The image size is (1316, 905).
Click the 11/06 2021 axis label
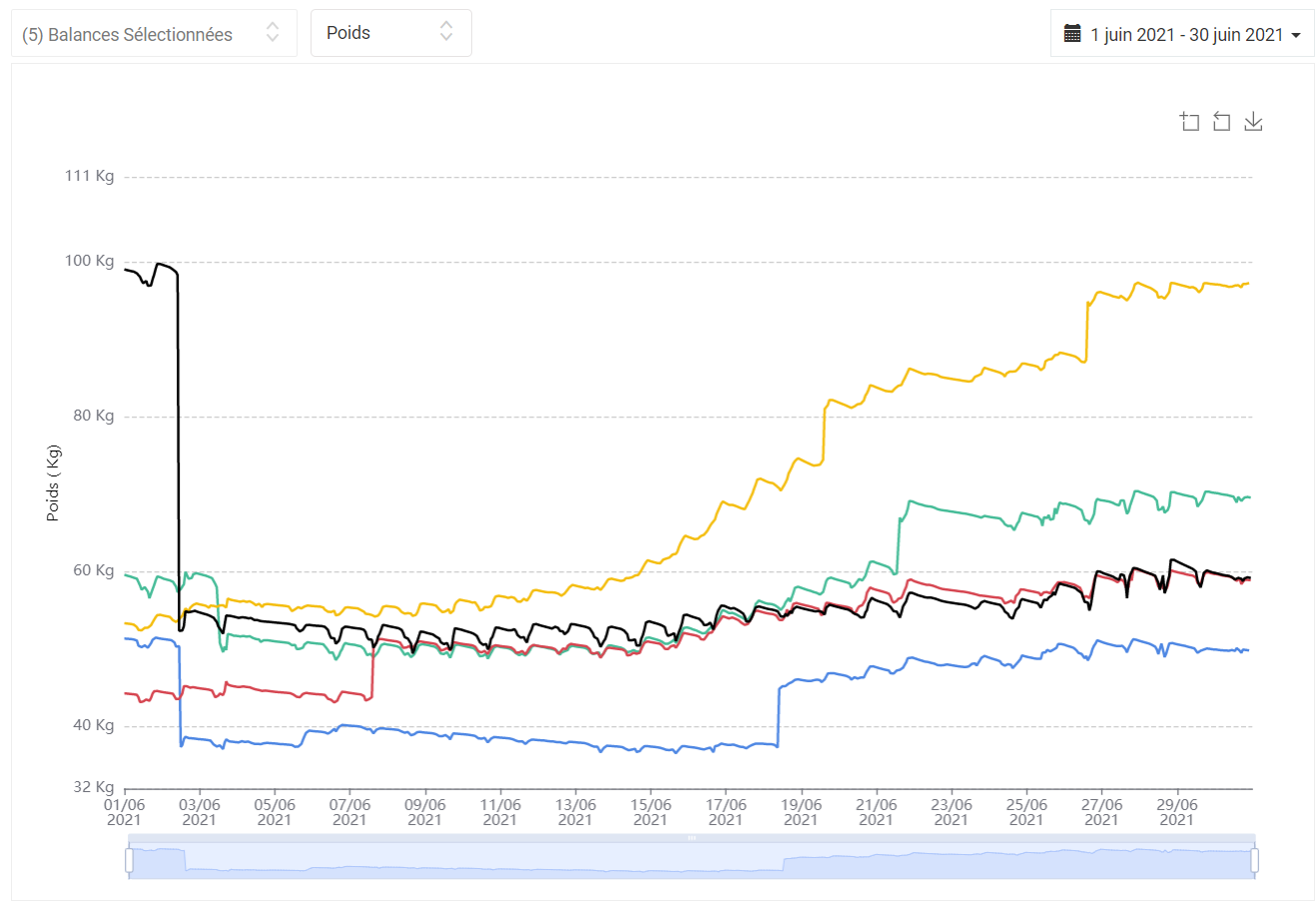pos(500,812)
